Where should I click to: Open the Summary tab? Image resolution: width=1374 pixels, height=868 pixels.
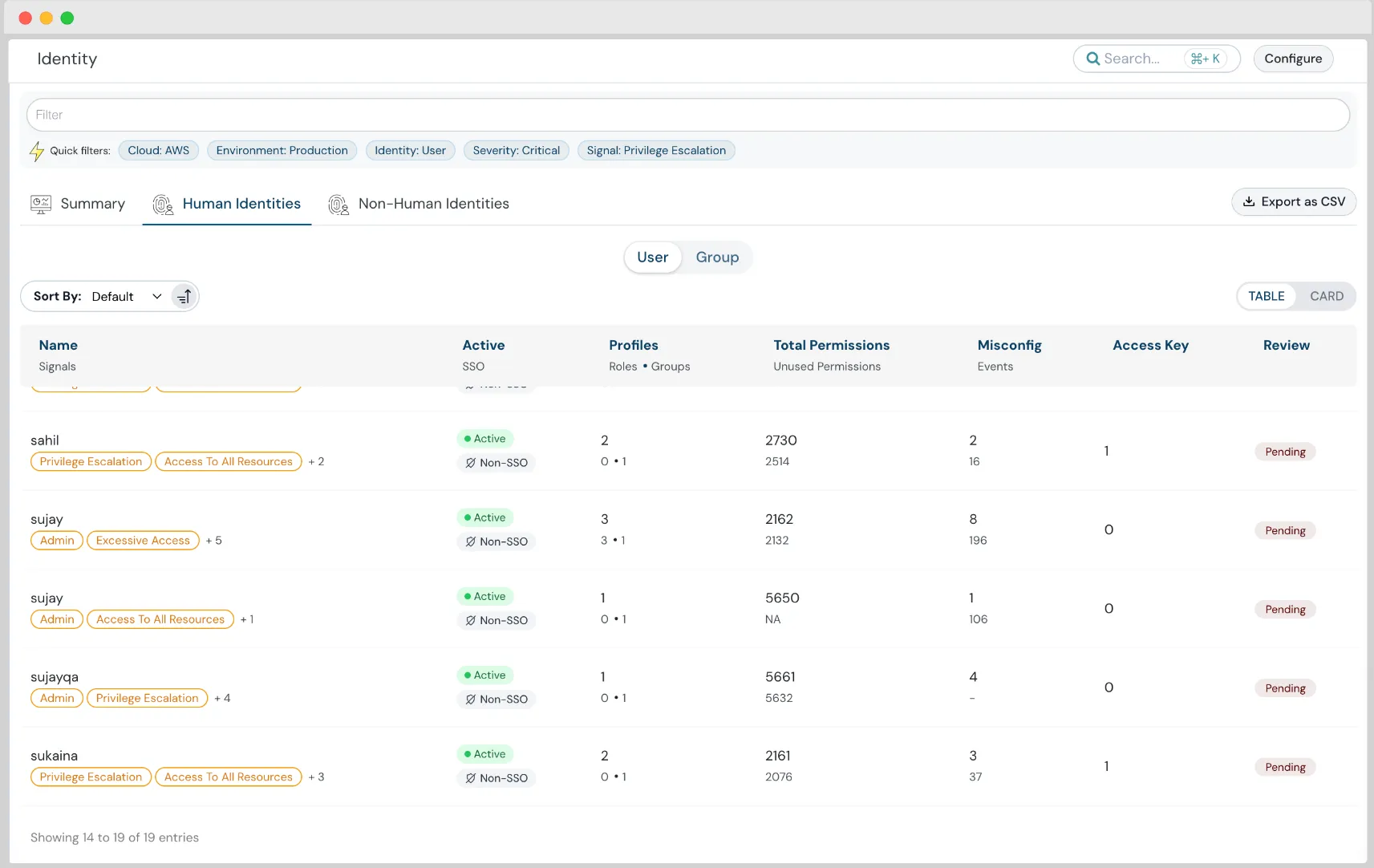click(x=92, y=204)
